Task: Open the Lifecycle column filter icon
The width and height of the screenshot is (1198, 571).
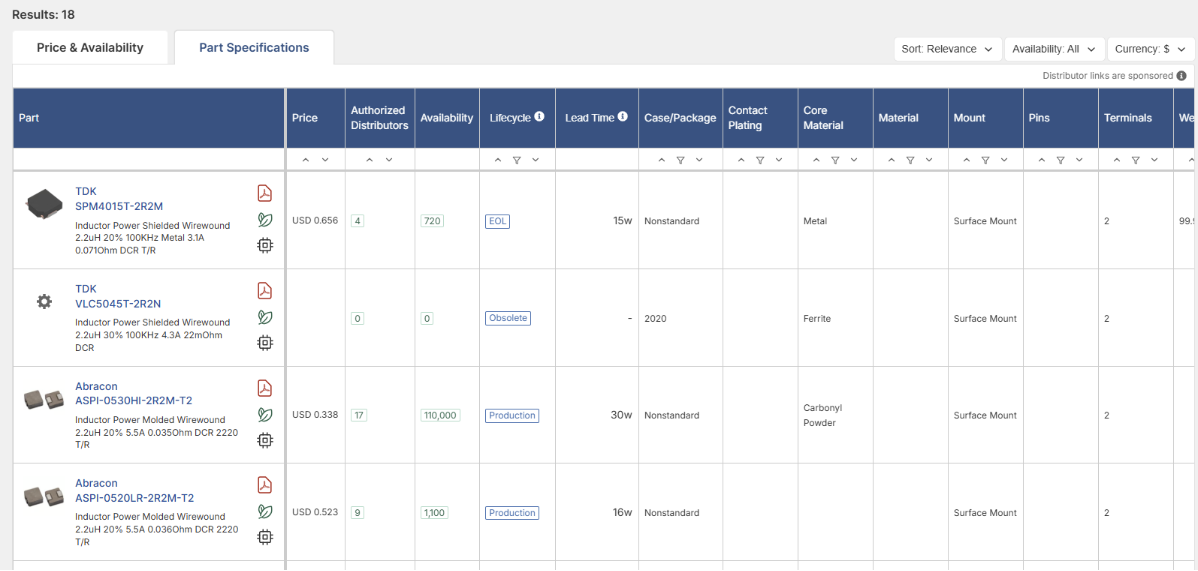Action: pos(516,160)
